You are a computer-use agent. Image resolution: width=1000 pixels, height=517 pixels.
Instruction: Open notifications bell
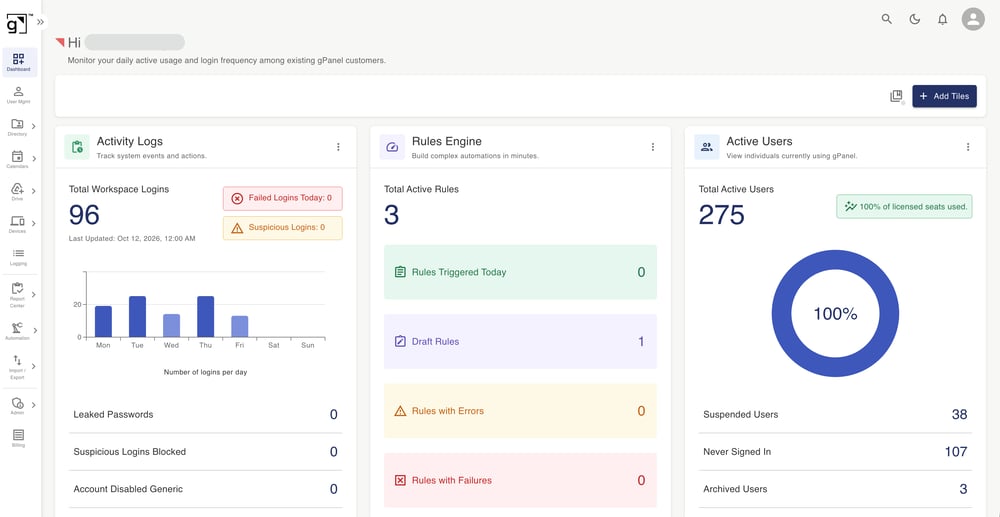pos(943,19)
